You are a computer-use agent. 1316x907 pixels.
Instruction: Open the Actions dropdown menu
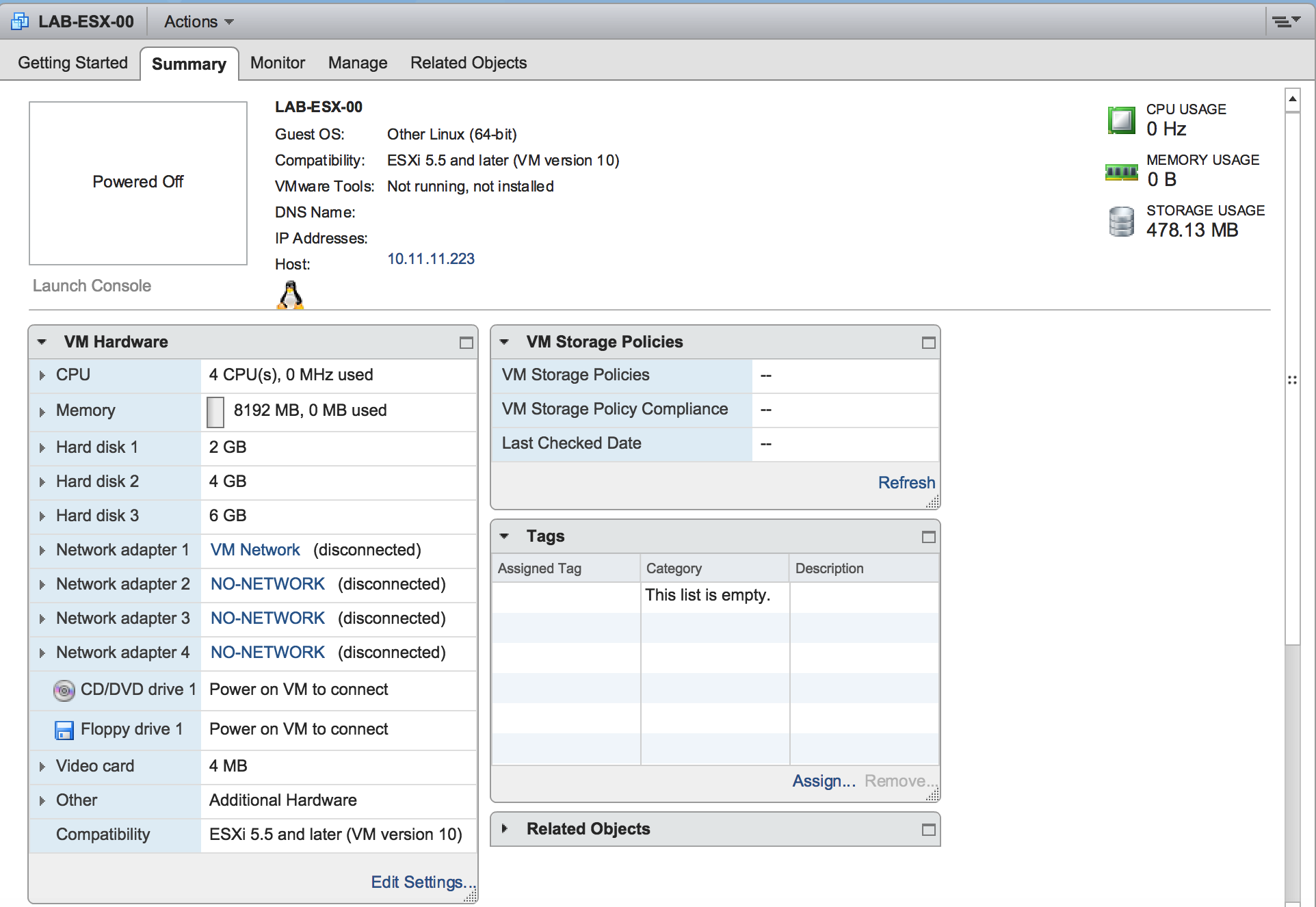point(198,22)
